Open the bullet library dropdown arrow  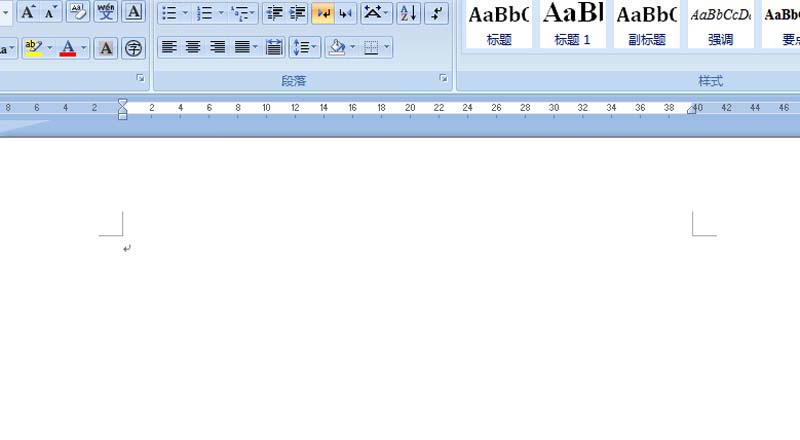pos(185,13)
